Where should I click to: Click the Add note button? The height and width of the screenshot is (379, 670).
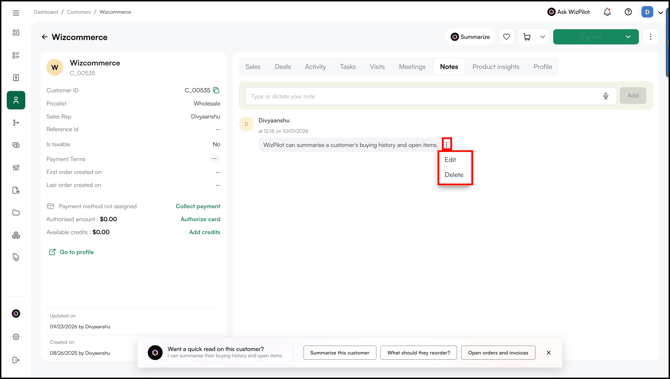[x=633, y=96]
